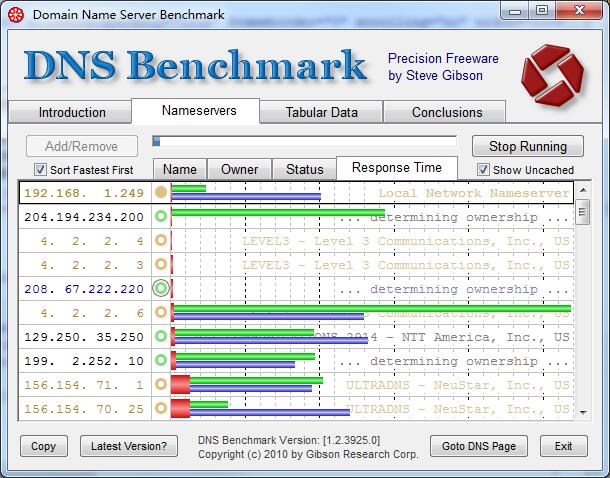Switch to the Tabular Data tab
The height and width of the screenshot is (478, 610).
pos(321,112)
